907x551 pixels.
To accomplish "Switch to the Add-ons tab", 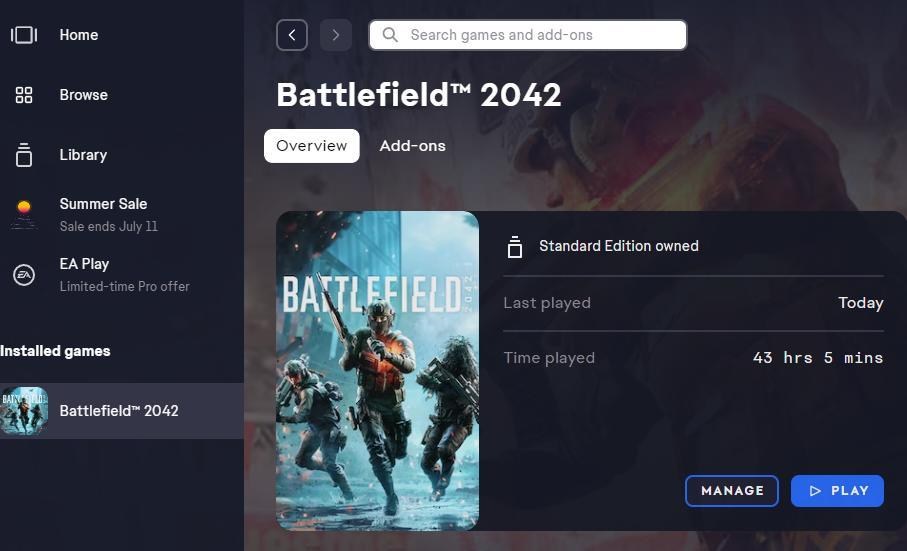I will tap(412, 146).
